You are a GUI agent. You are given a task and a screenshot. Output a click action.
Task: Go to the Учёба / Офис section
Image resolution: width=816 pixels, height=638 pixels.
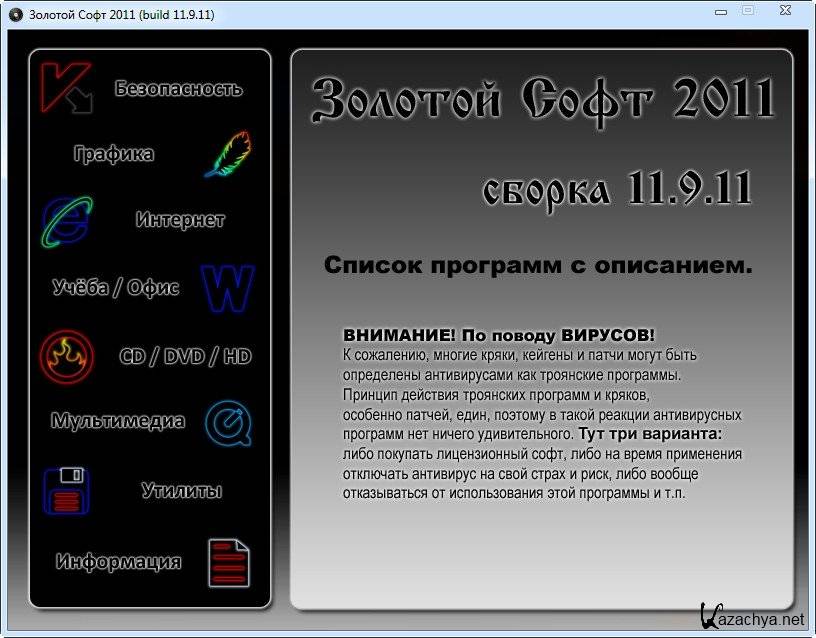pyautogui.click(x=116, y=288)
